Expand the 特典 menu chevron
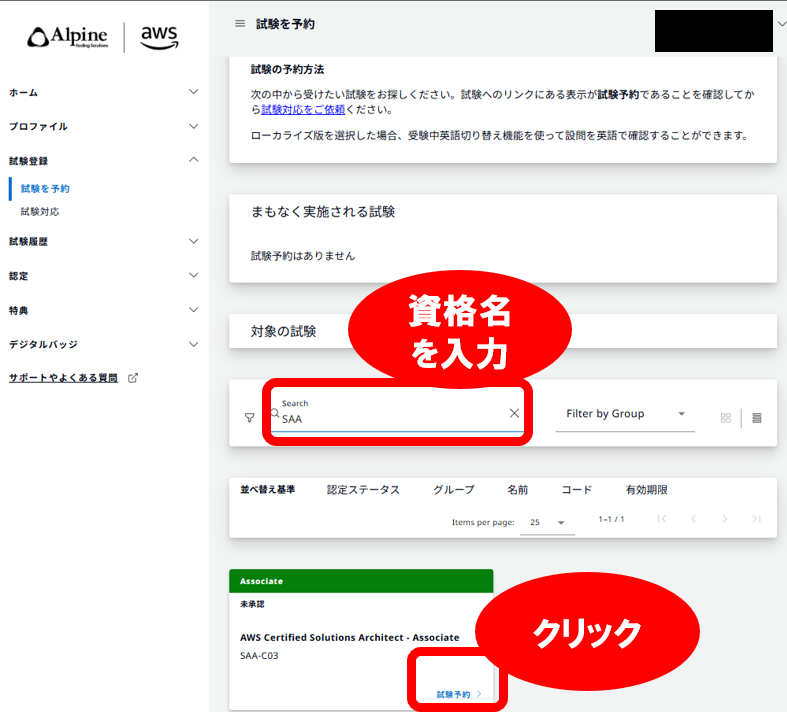 tap(193, 310)
